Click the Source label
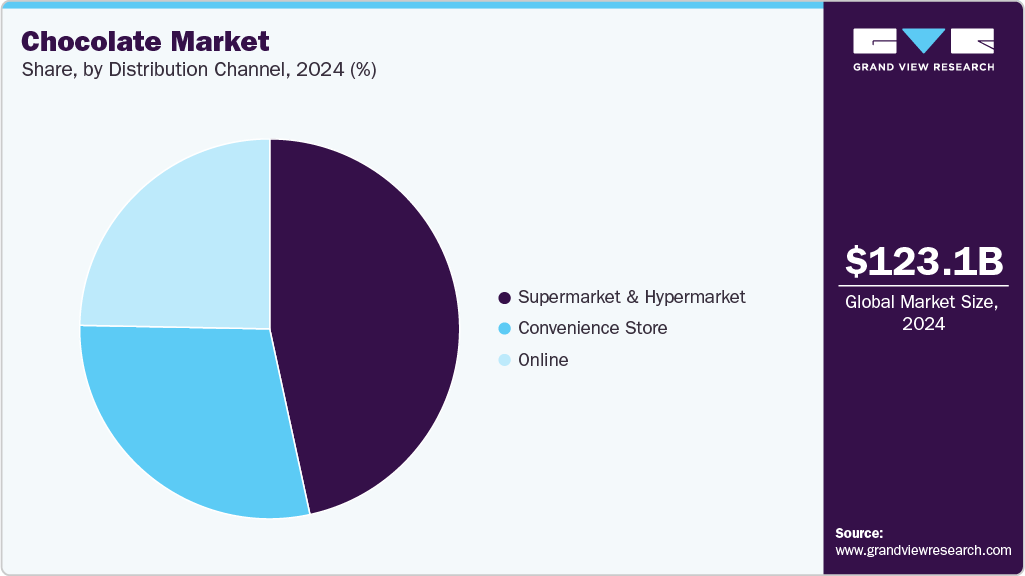Image resolution: width=1025 pixels, height=576 pixels. pyautogui.click(x=859, y=533)
